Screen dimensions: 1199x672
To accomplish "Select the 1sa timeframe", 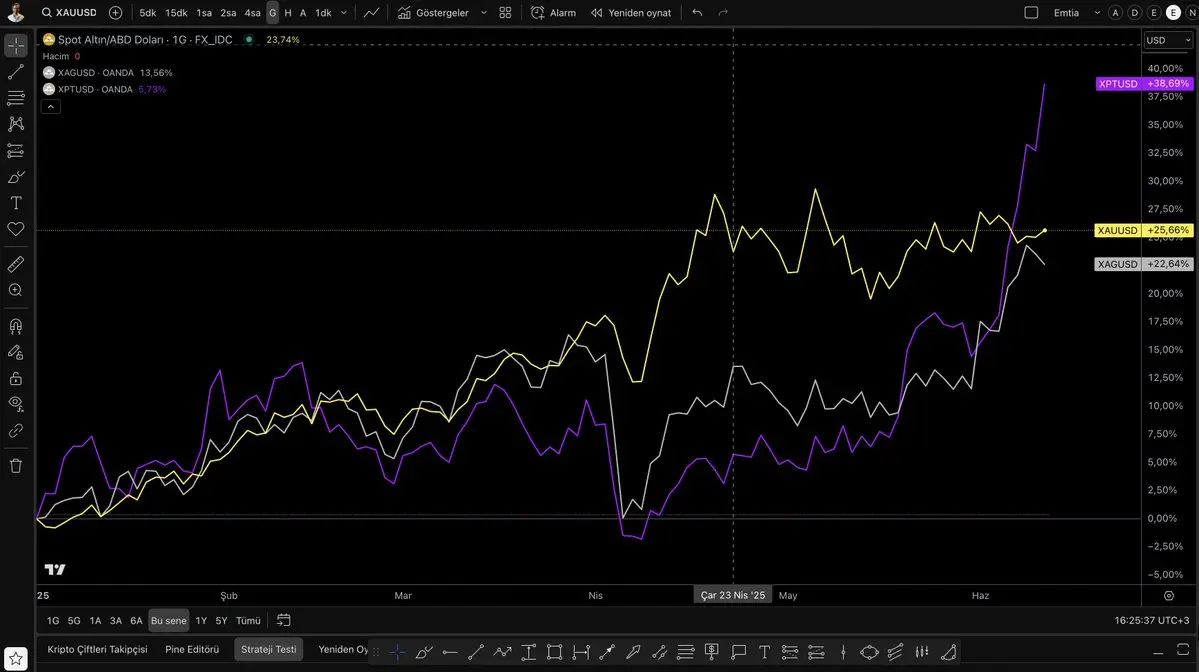I will click(204, 13).
